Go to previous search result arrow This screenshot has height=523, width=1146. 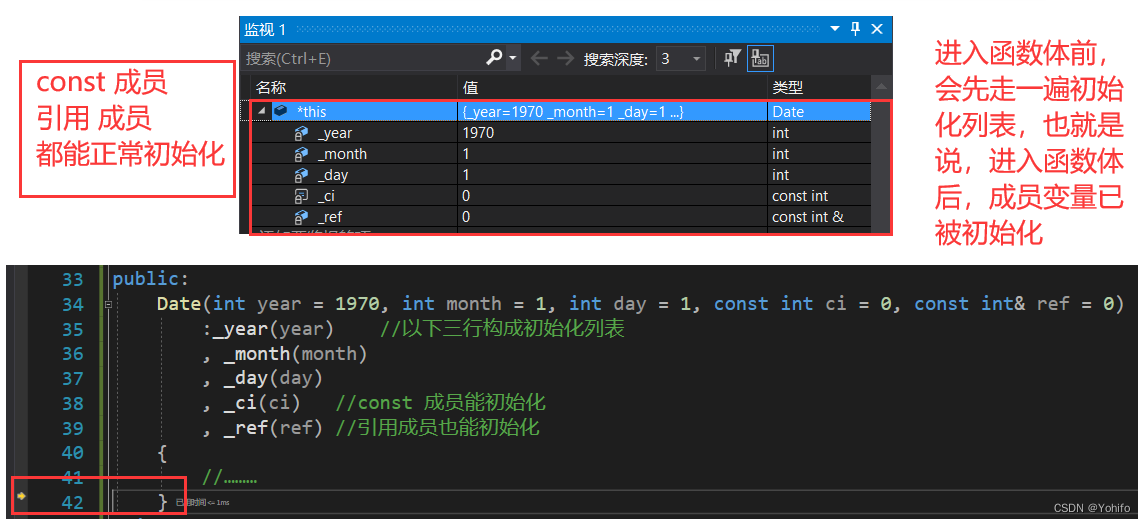pyautogui.click(x=539, y=58)
